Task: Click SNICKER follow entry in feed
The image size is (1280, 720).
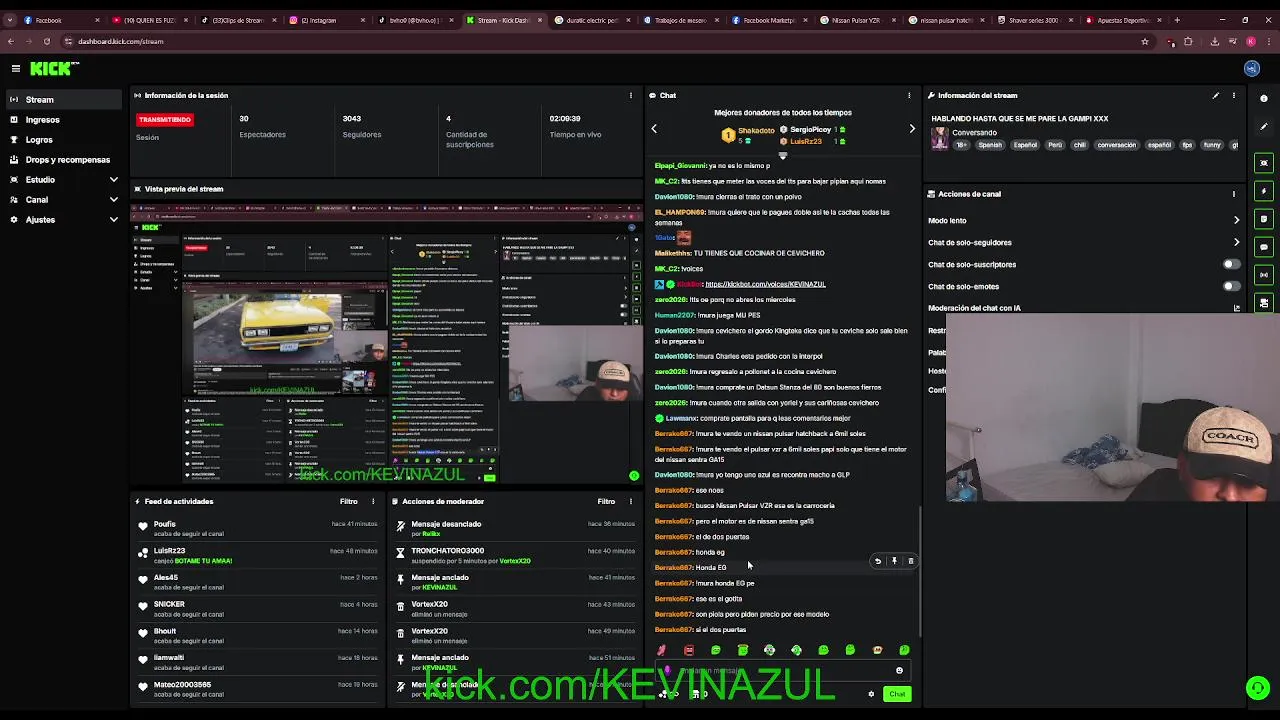Action: click(257, 609)
